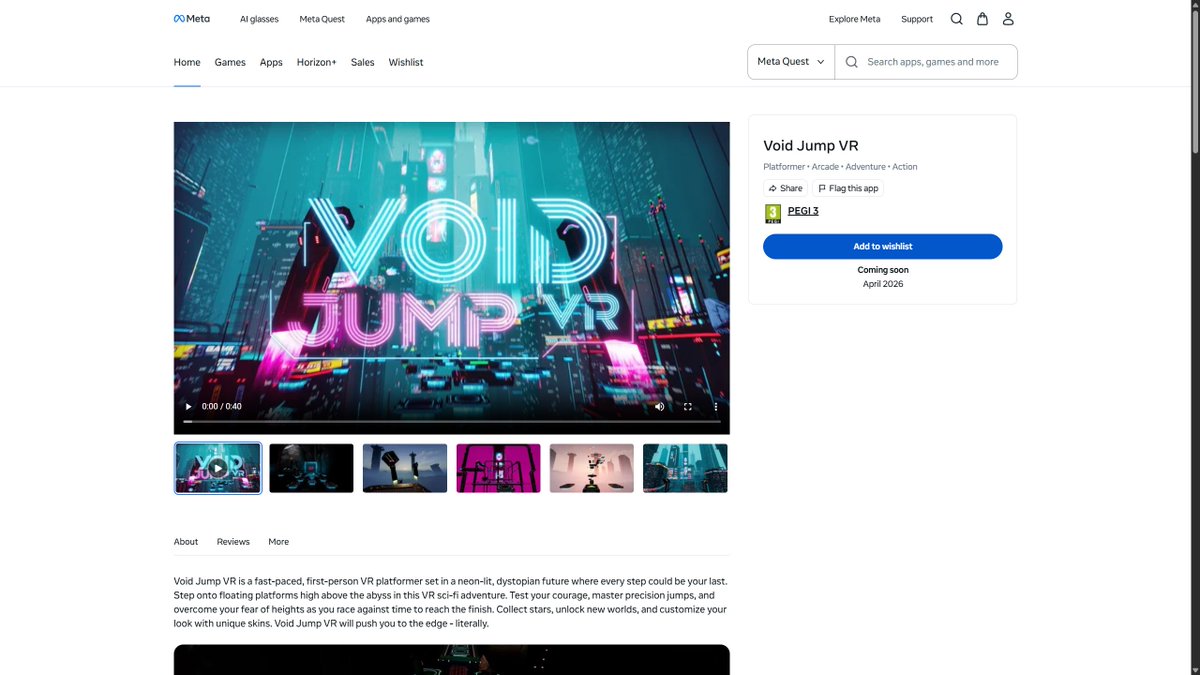This screenshot has height=675, width=1200.
Task: Open the Apps and games menu
Action: (x=398, y=19)
